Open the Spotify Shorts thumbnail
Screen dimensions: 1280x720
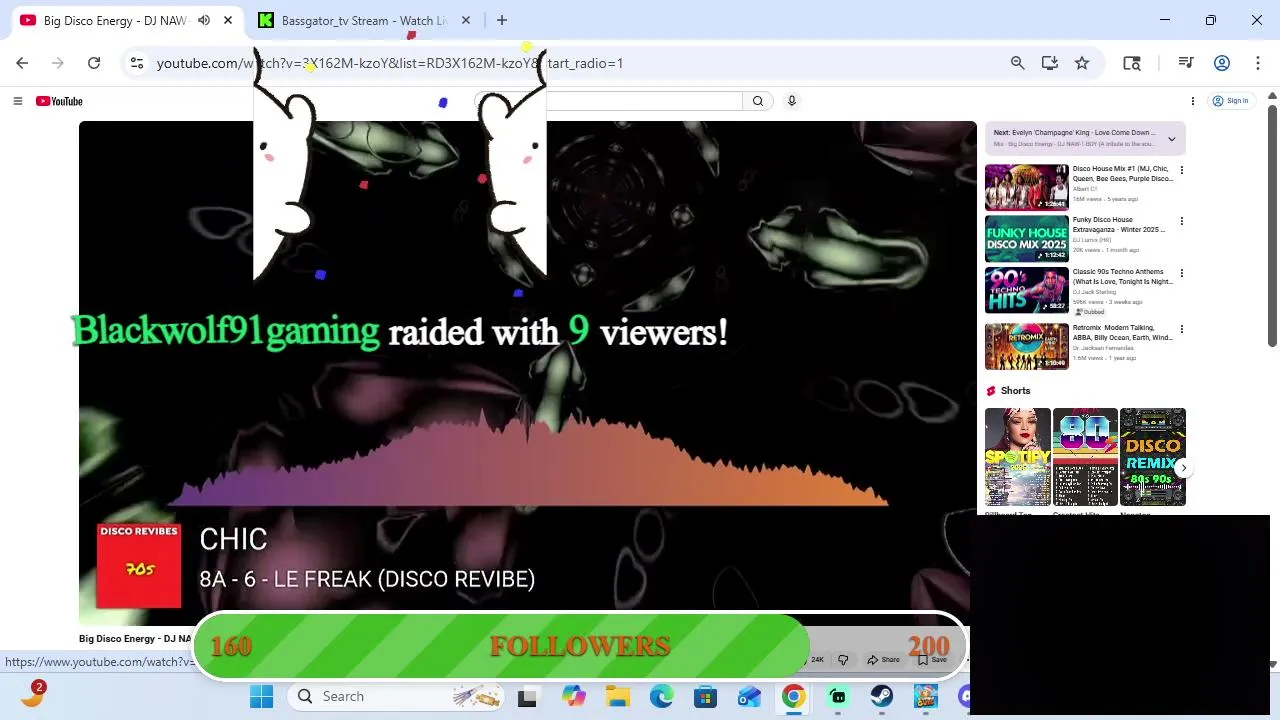pyautogui.click(x=1018, y=457)
